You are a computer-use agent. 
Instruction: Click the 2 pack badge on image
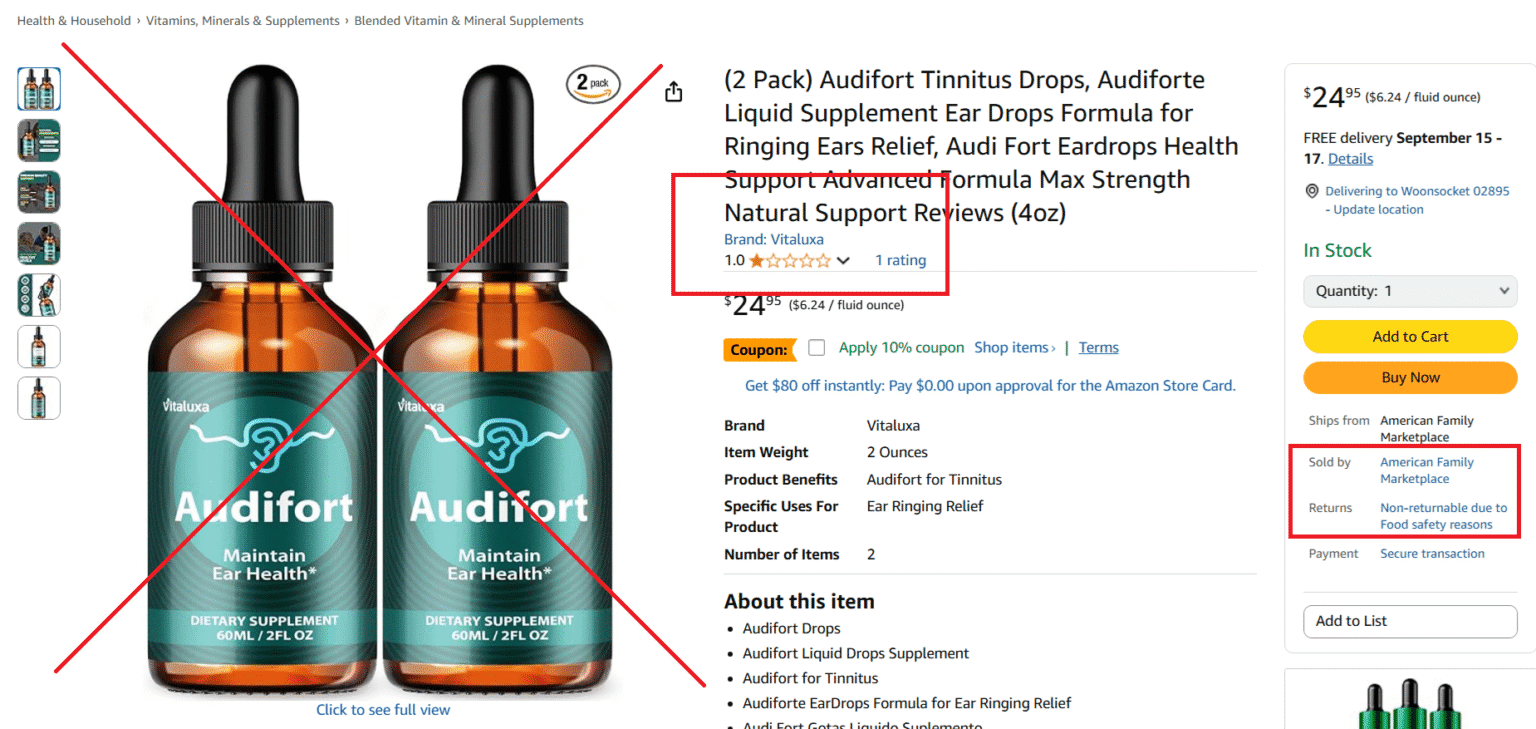593,85
